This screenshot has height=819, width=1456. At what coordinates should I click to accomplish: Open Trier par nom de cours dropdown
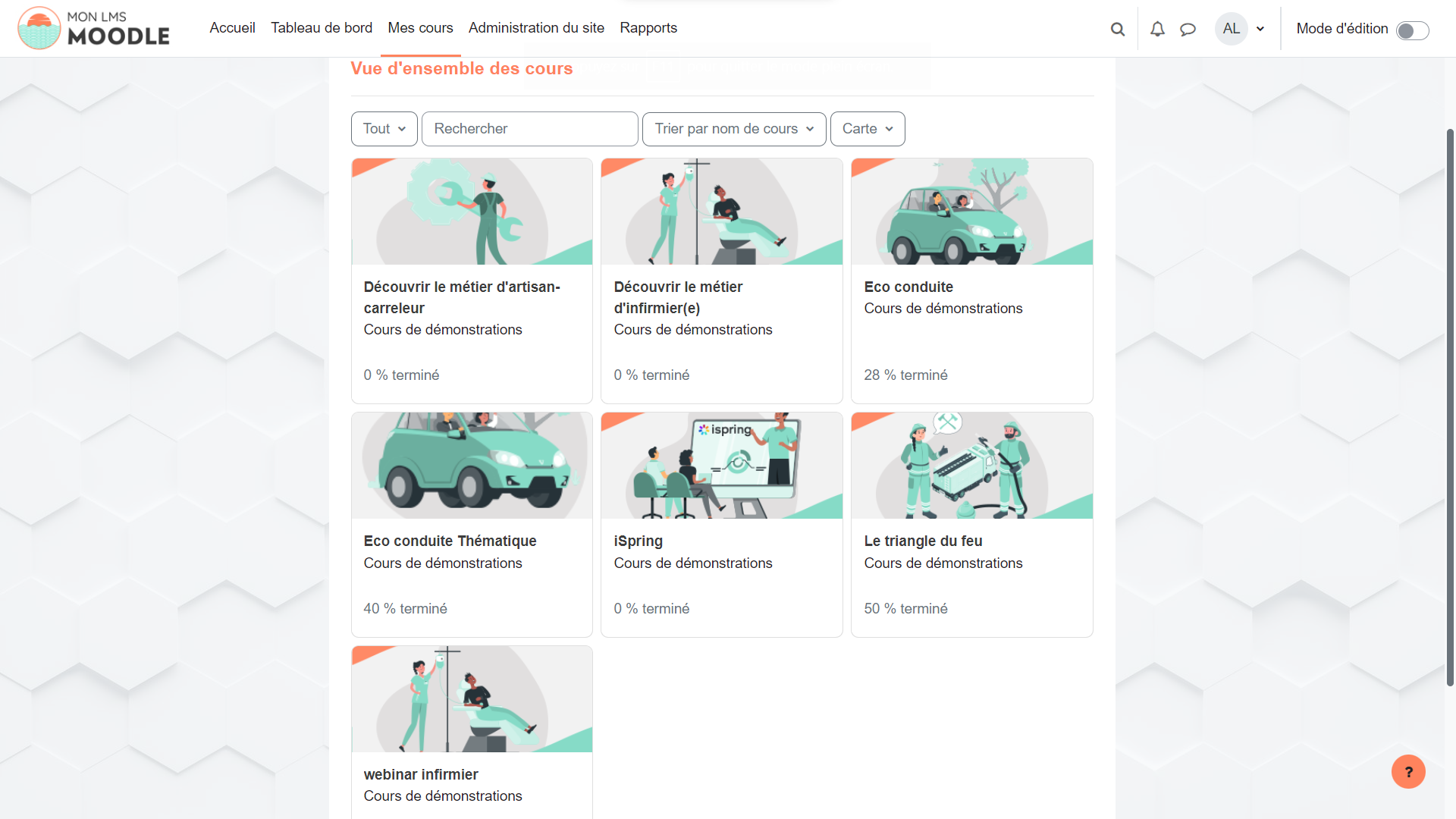click(x=733, y=129)
